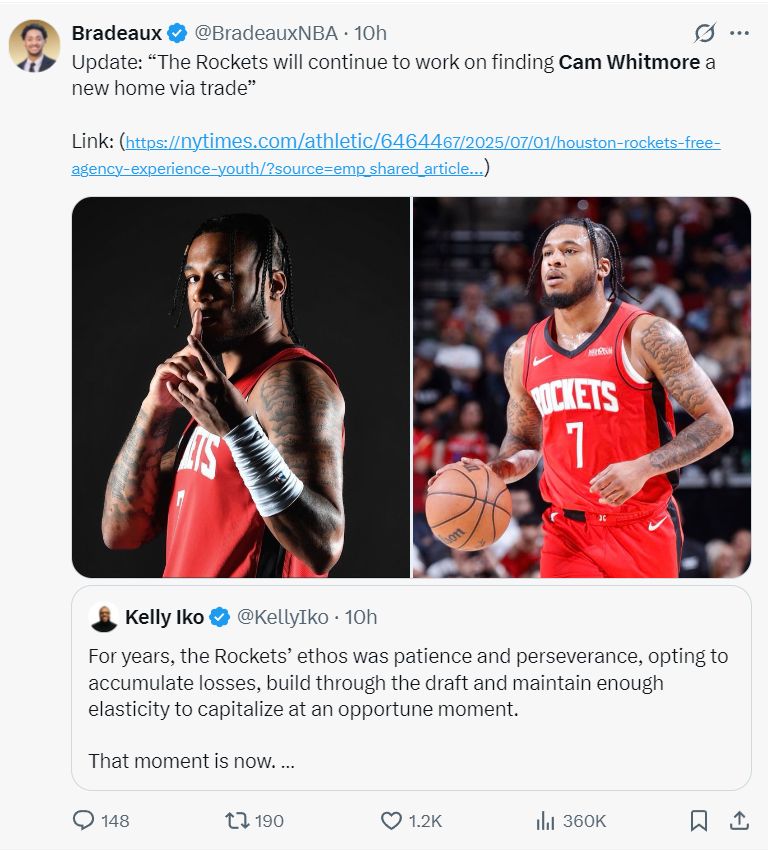Open the Grok explain icon
Image resolution: width=768 pixels, height=852 pixels.
point(705,33)
